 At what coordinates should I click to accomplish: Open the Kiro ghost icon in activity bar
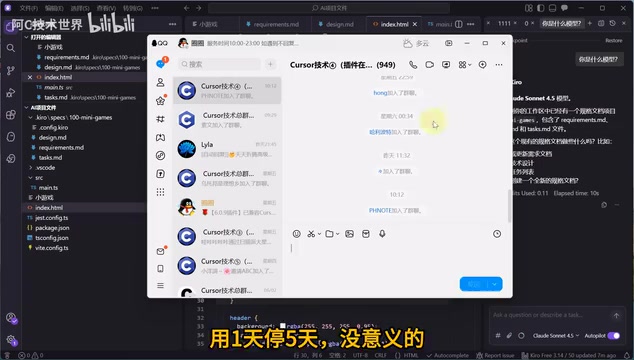[11, 136]
